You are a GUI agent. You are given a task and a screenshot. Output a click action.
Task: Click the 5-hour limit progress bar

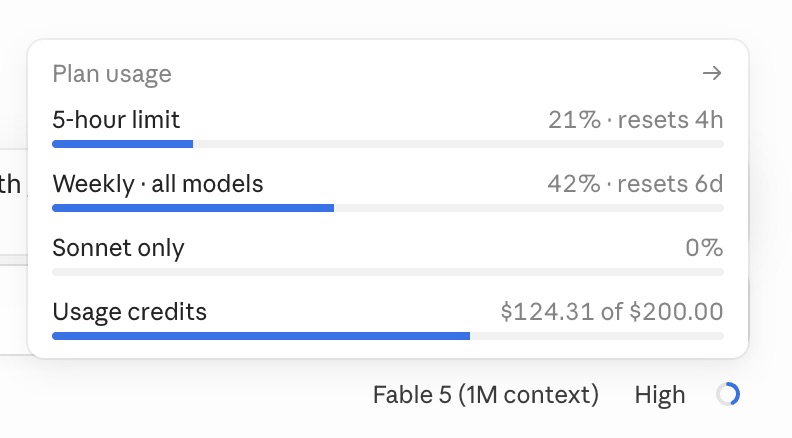tap(388, 144)
